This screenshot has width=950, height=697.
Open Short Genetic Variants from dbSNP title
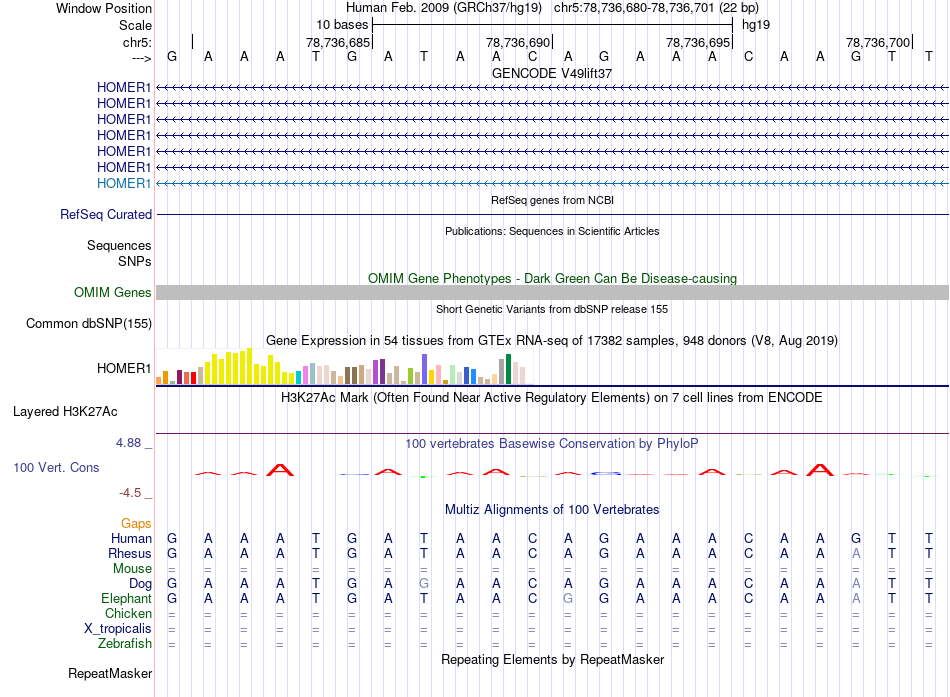(x=552, y=309)
